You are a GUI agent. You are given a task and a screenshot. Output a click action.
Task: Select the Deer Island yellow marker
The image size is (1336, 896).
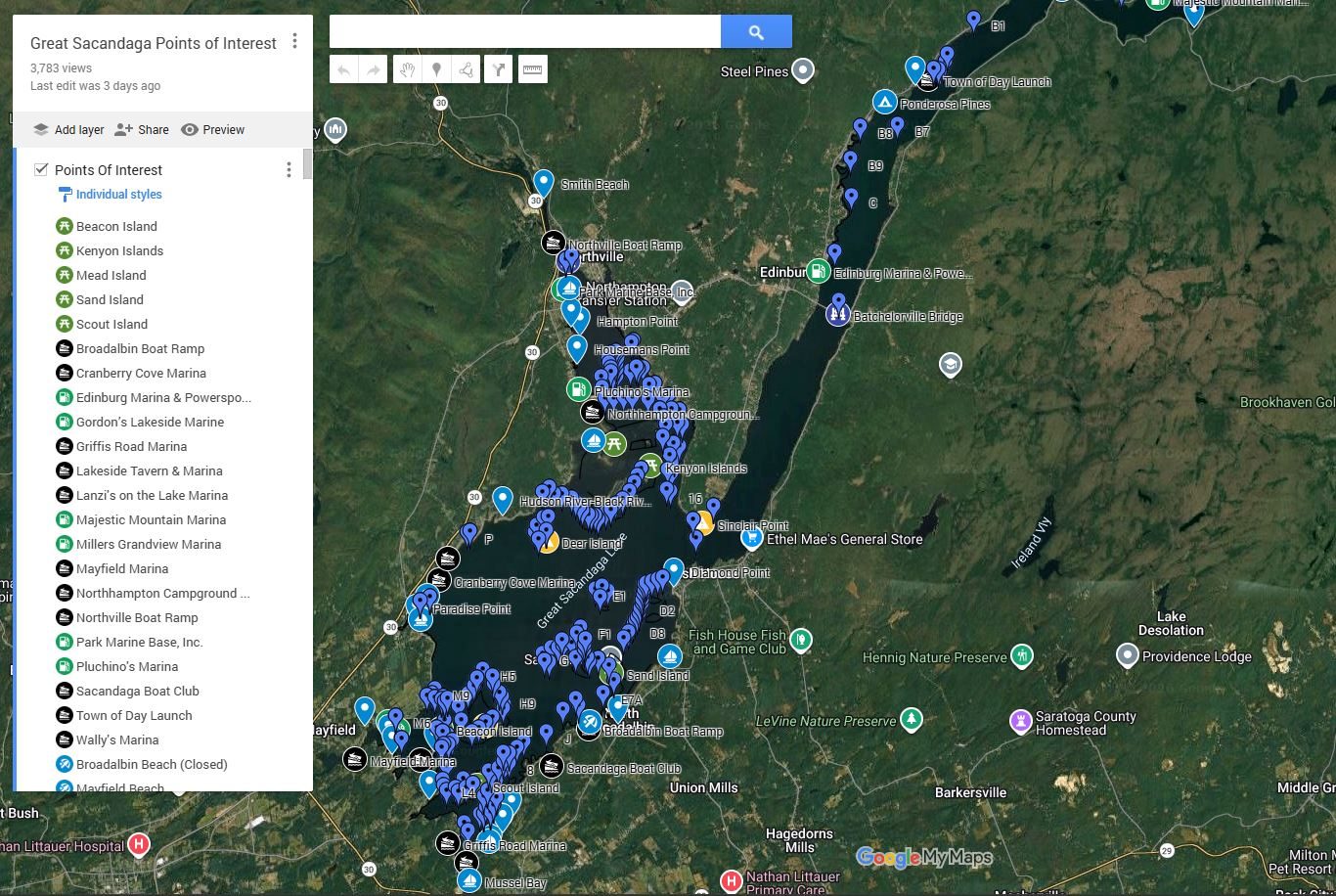[548, 541]
